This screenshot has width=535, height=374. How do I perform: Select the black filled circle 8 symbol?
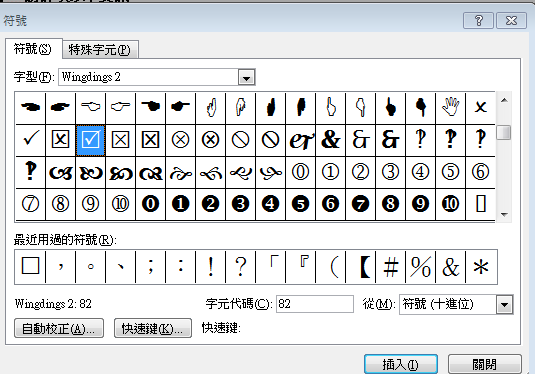pos(391,204)
